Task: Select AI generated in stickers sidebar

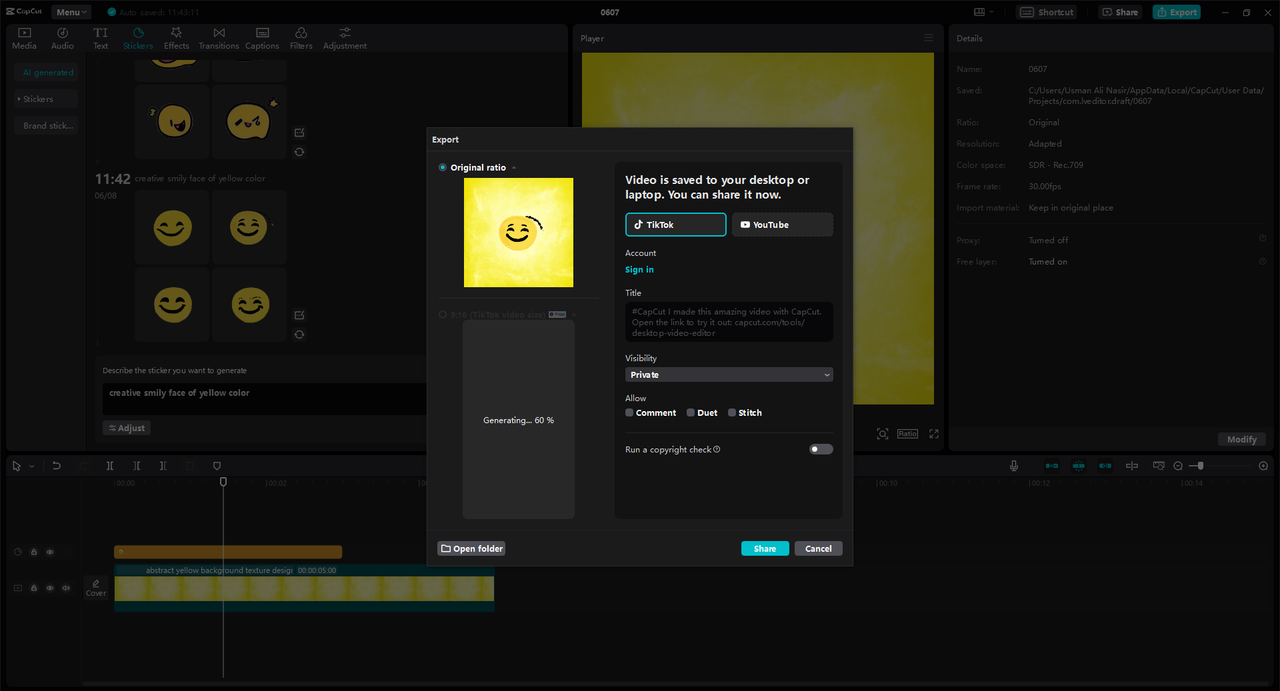Action: point(48,72)
